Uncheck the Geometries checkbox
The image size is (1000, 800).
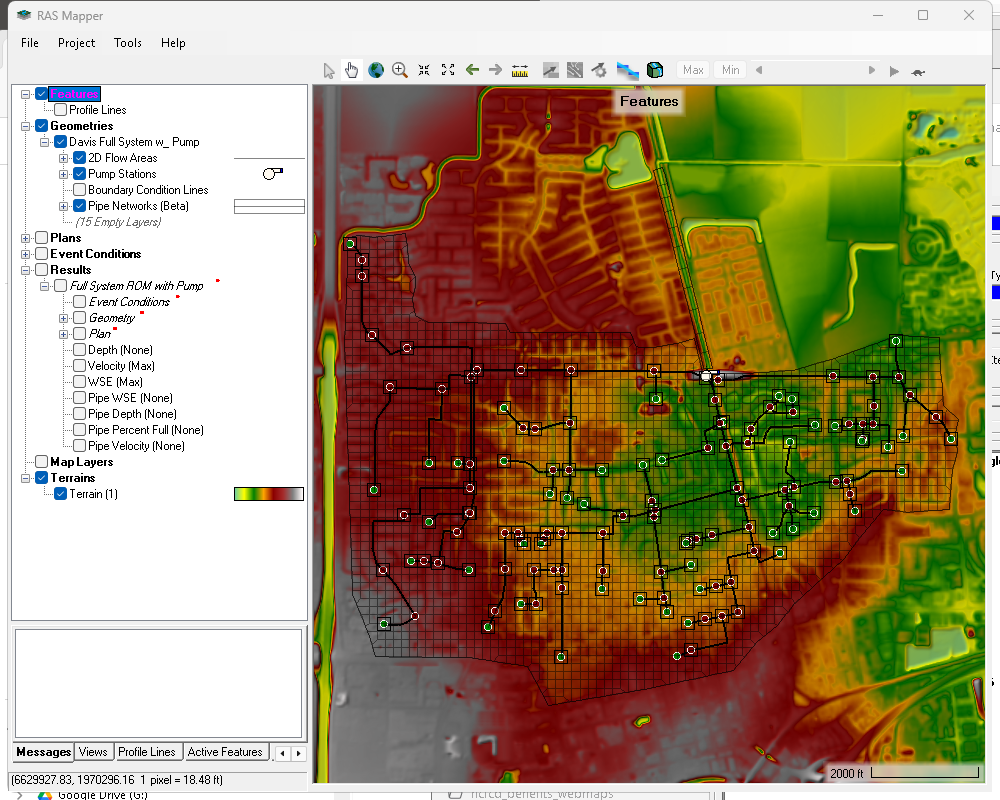pyautogui.click(x=41, y=126)
